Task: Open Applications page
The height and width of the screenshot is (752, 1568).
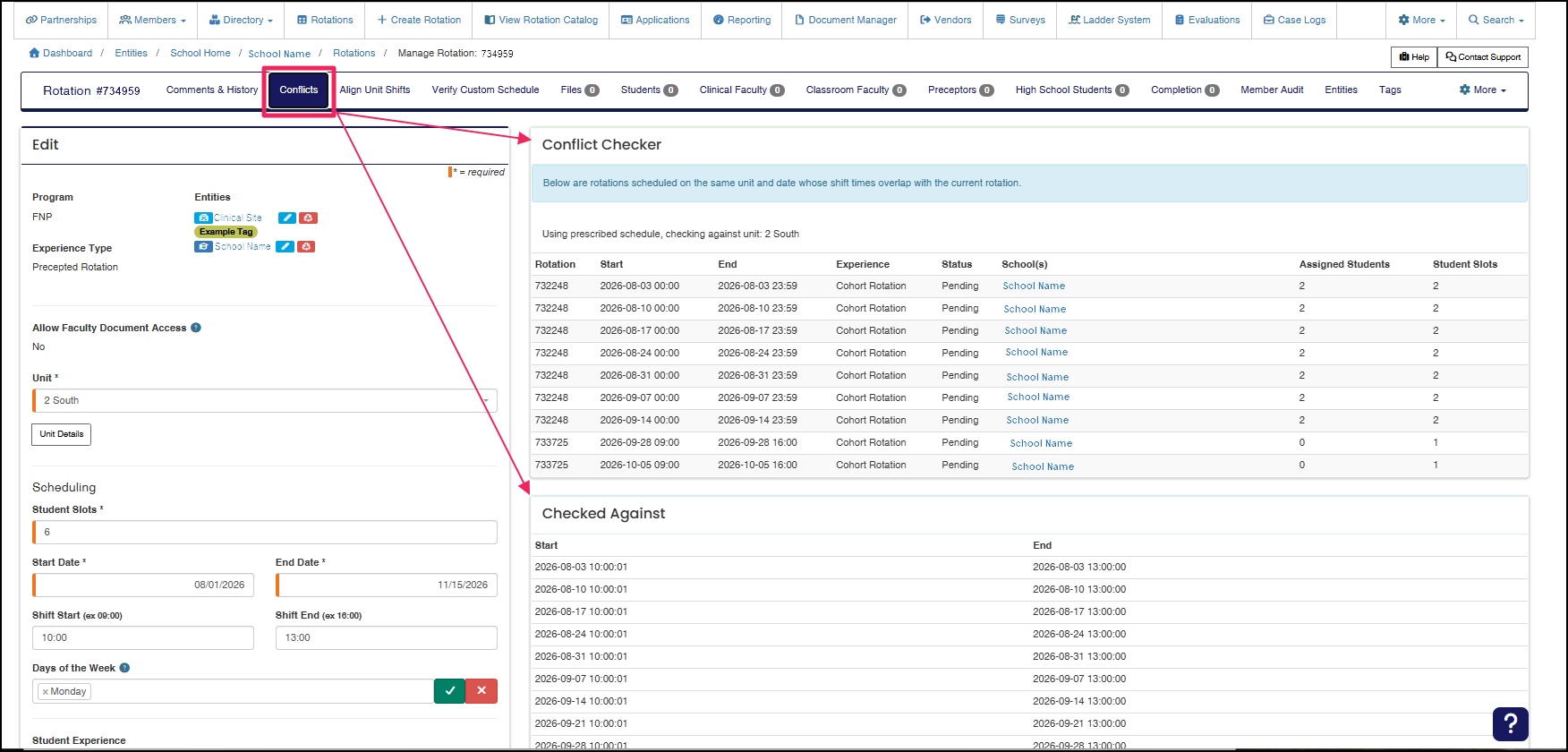Action: [655, 20]
